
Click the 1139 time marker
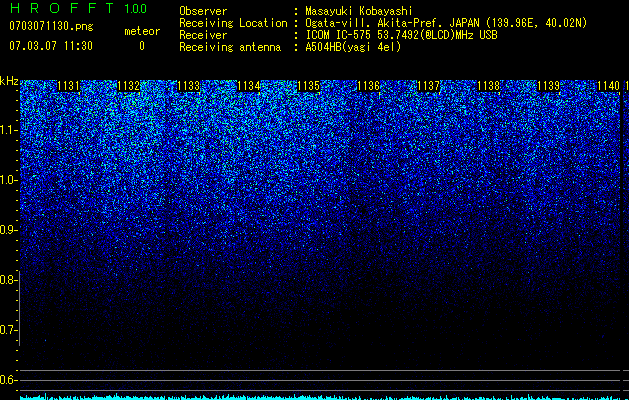(x=548, y=86)
